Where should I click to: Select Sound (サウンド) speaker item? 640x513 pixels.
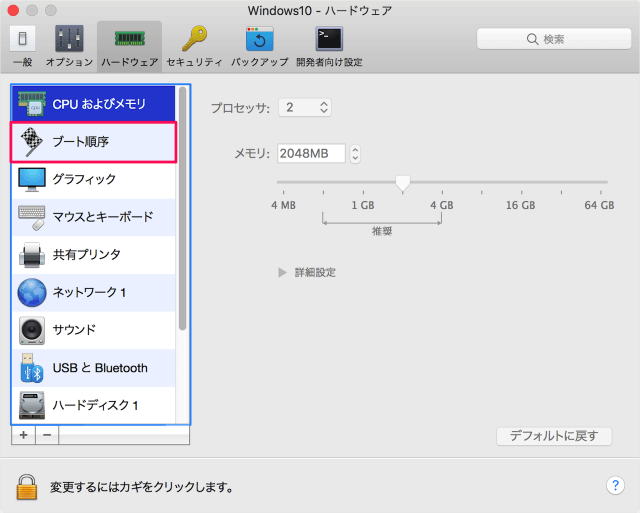click(x=93, y=329)
